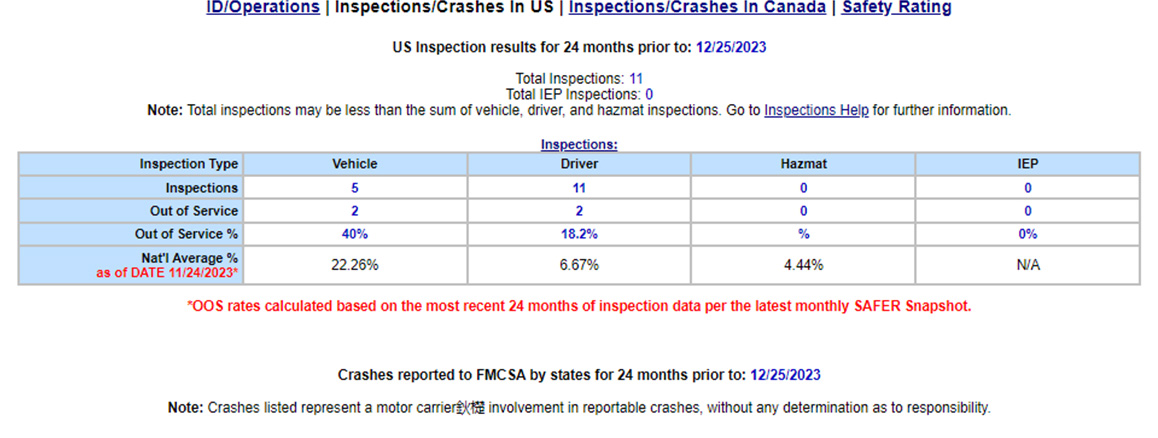1158x438 pixels.
Task: Open the Safety Rating page
Action: click(x=896, y=8)
